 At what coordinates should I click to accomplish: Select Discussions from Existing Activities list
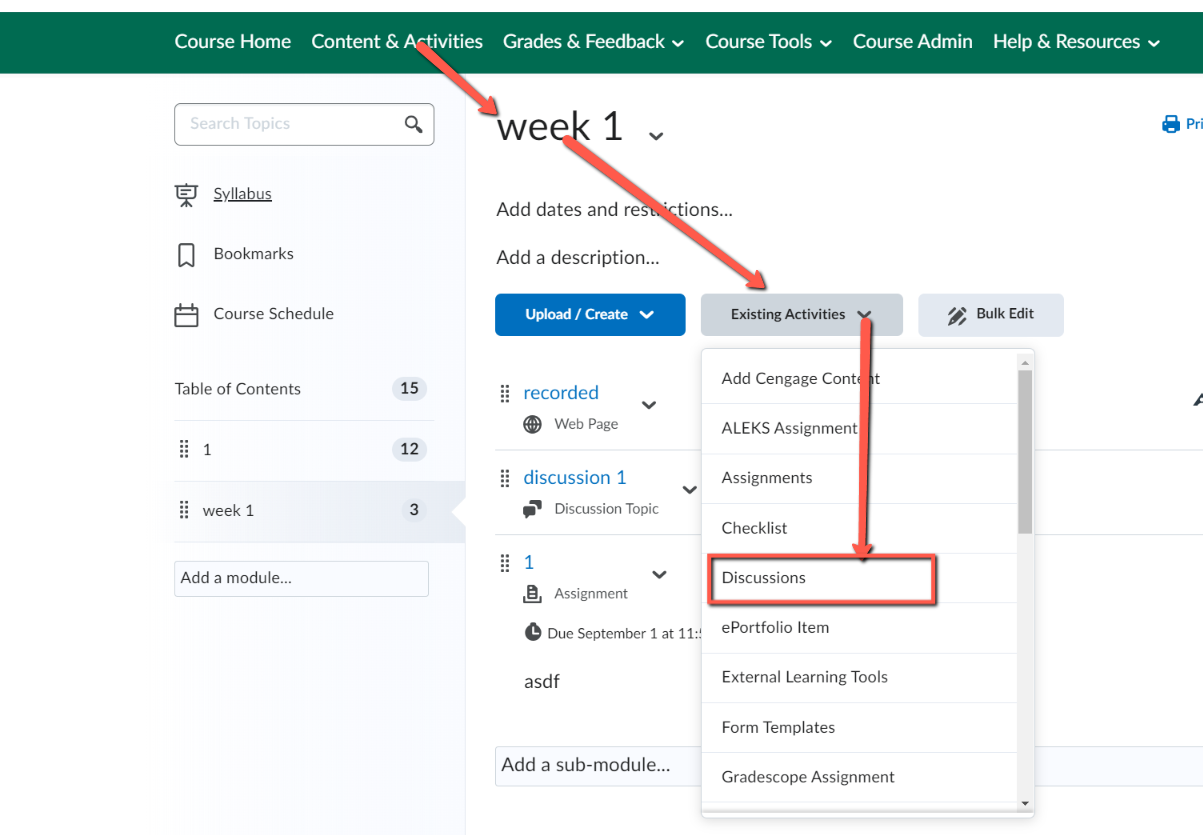point(764,578)
